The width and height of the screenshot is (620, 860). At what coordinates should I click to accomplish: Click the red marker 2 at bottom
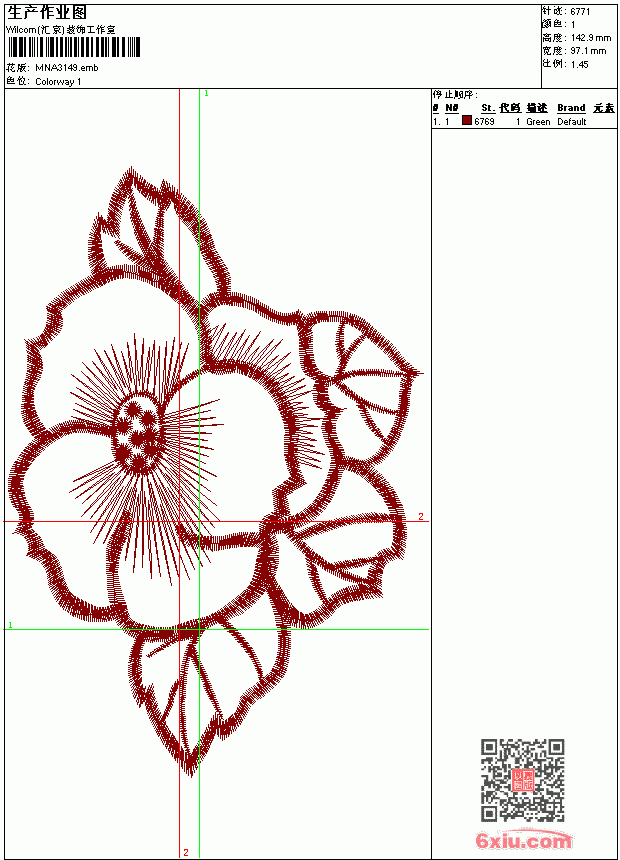pos(186,852)
